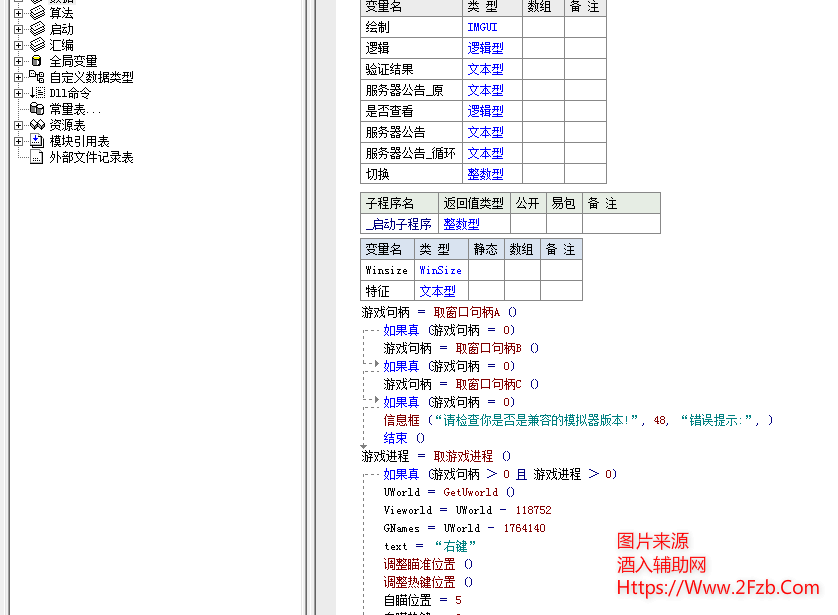
Task: Expand the 模块引用表 tree node
Action: tap(18, 141)
